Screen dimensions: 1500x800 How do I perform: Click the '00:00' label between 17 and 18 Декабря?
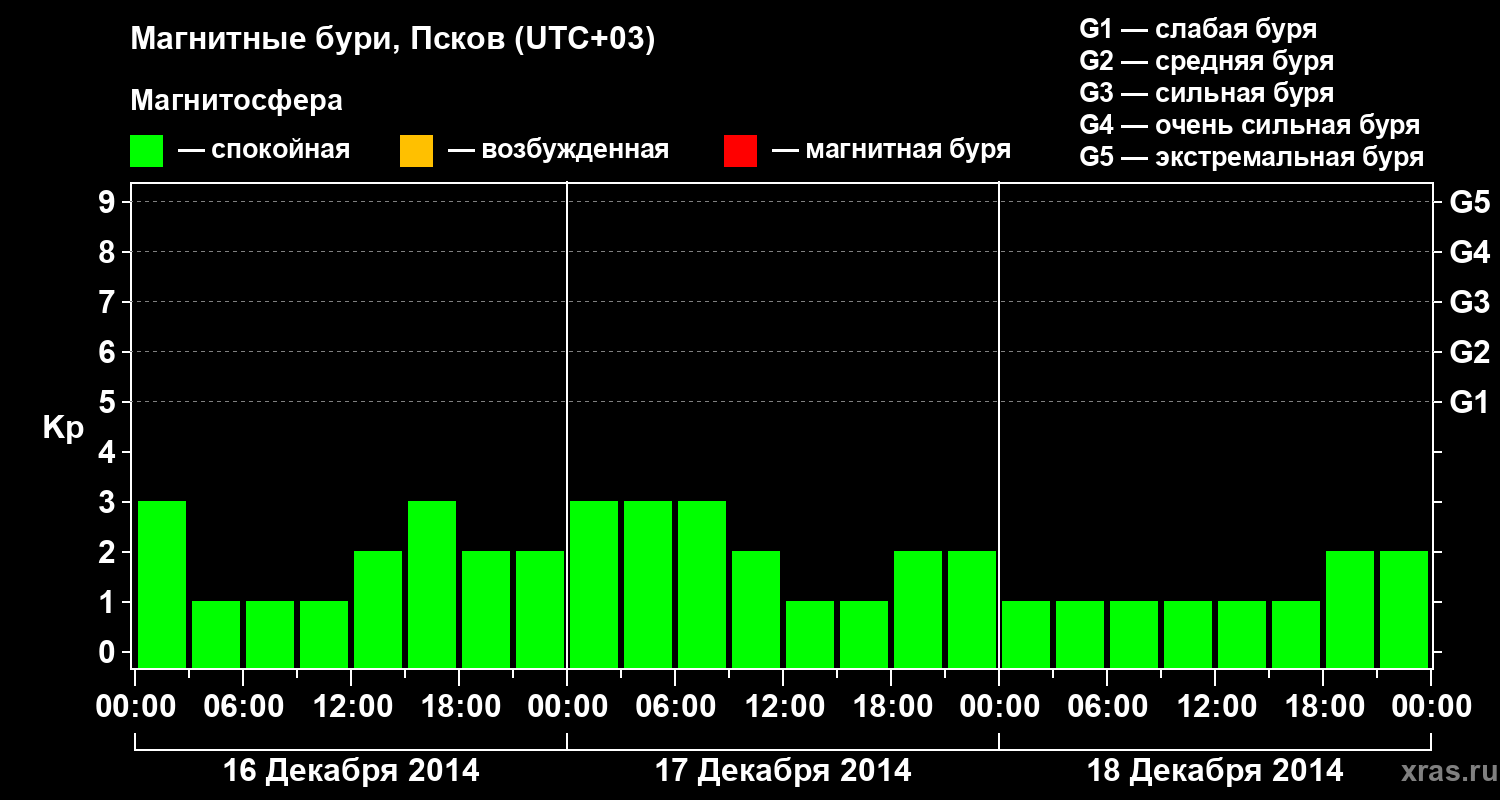tap(999, 707)
